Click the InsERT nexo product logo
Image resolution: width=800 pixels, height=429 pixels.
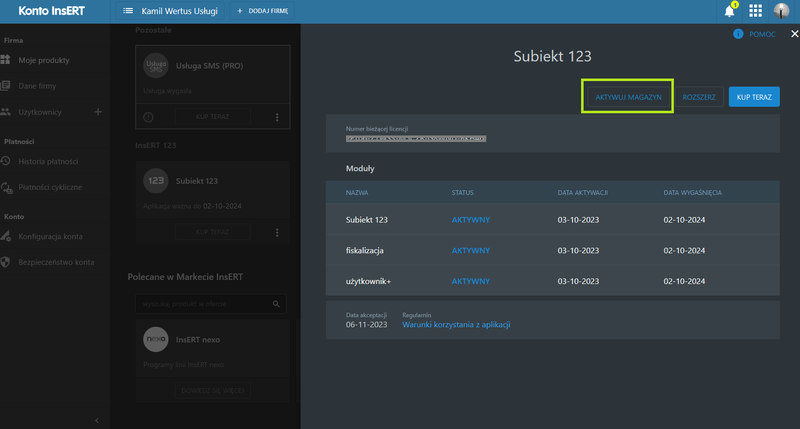pyautogui.click(x=156, y=339)
